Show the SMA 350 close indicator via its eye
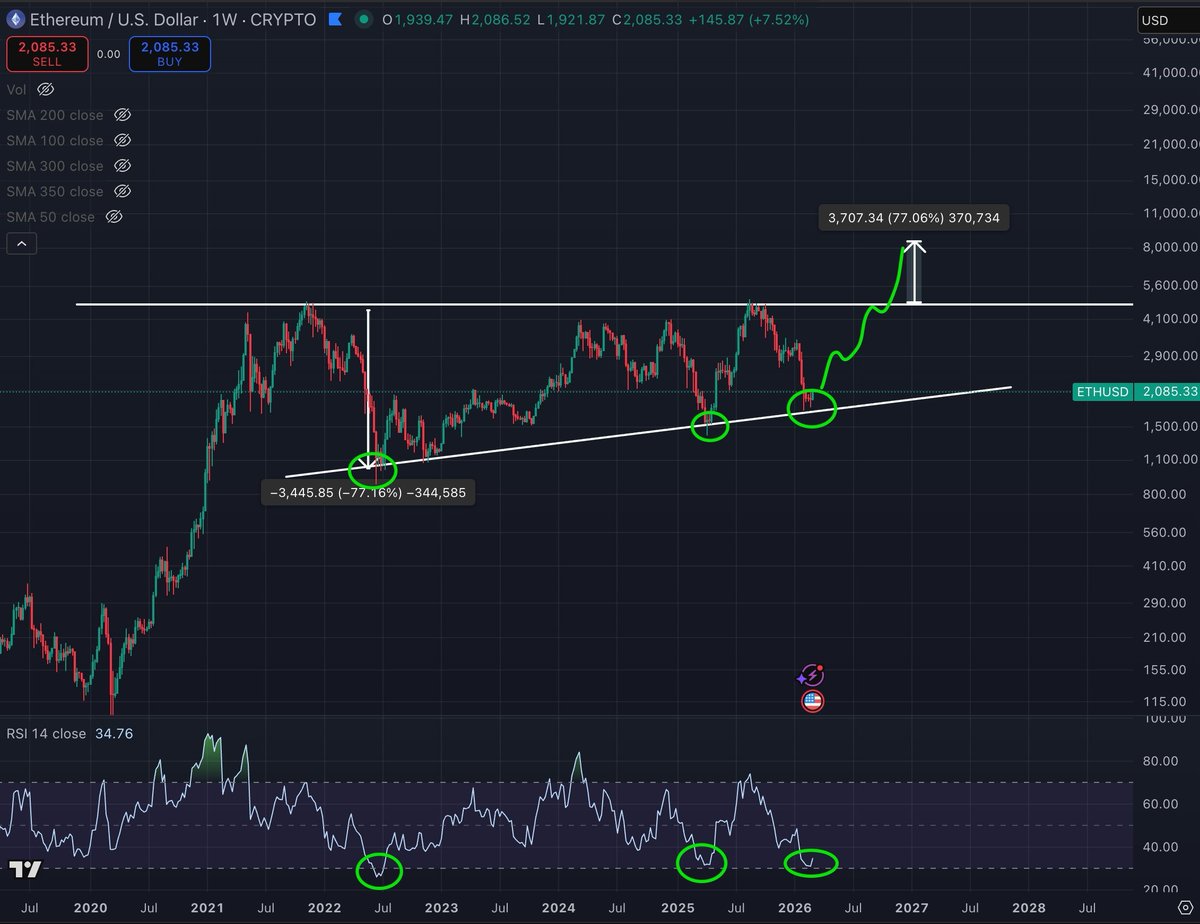The height and width of the screenshot is (924, 1200). point(123,191)
